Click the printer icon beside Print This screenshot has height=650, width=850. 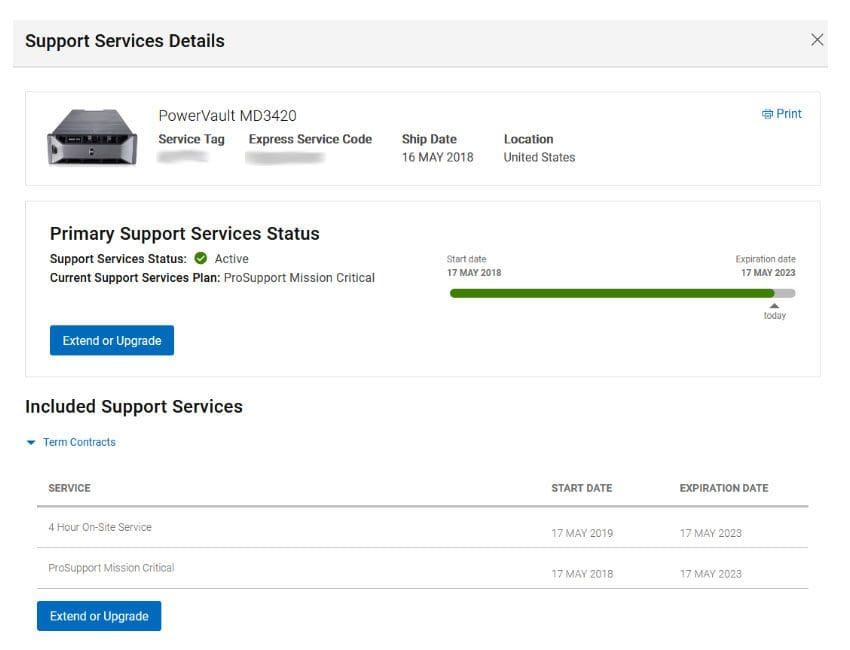(x=767, y=114)
